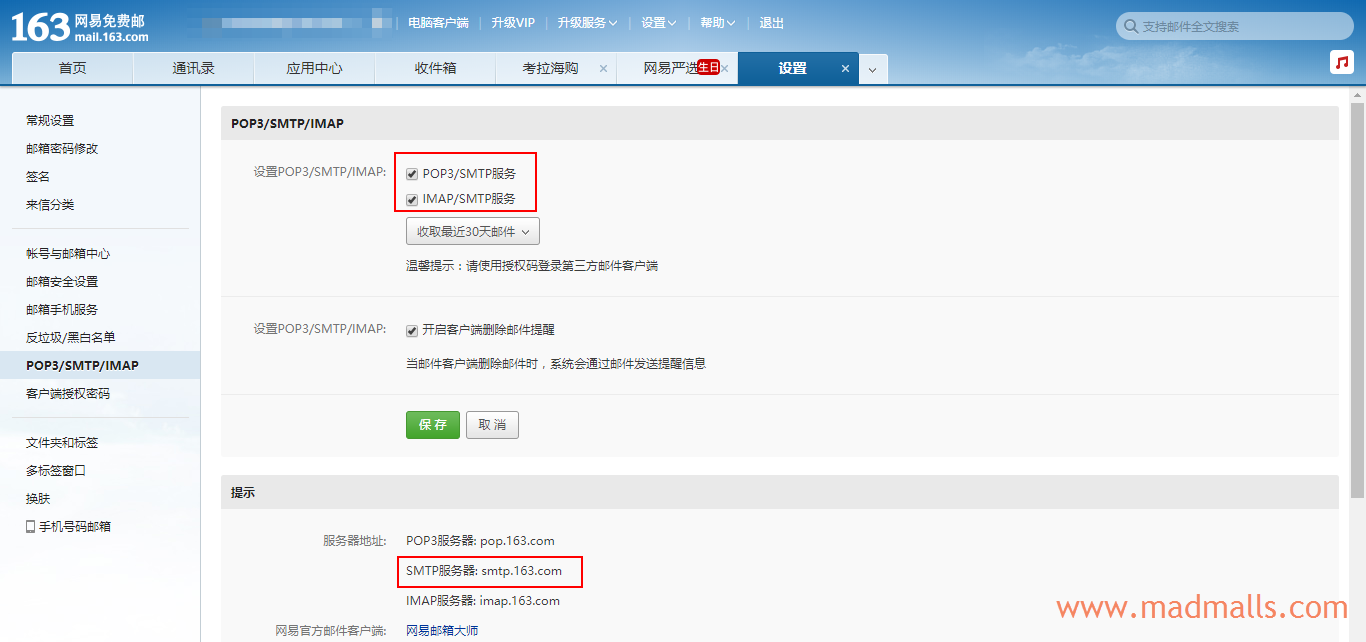Select 换肤 in the left sidebar
Image resolution: width=1366 pixels, height=642 pixels.
tap(37, 497)
